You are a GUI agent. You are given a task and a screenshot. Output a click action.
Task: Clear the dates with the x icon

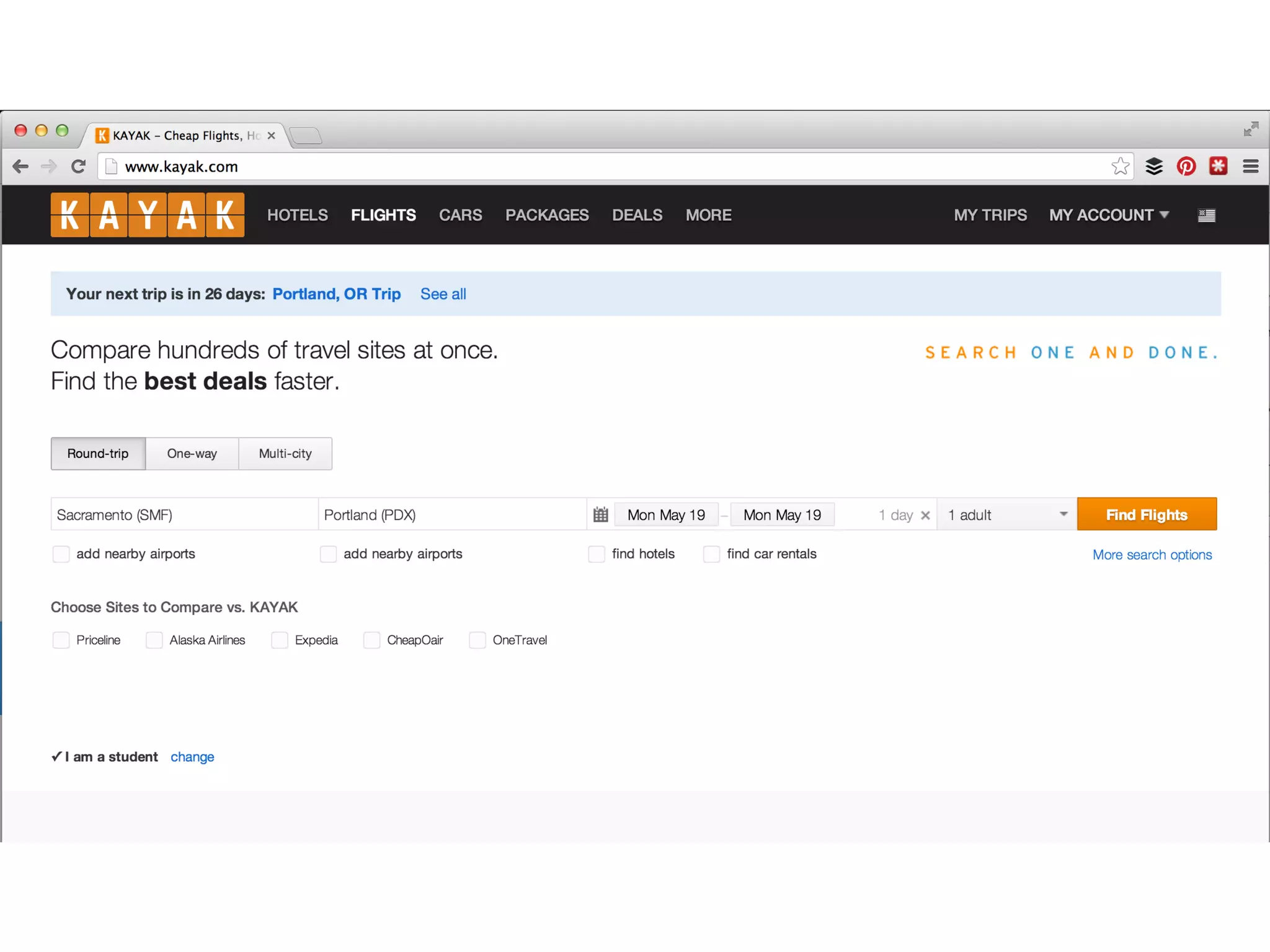coord(925,515)
